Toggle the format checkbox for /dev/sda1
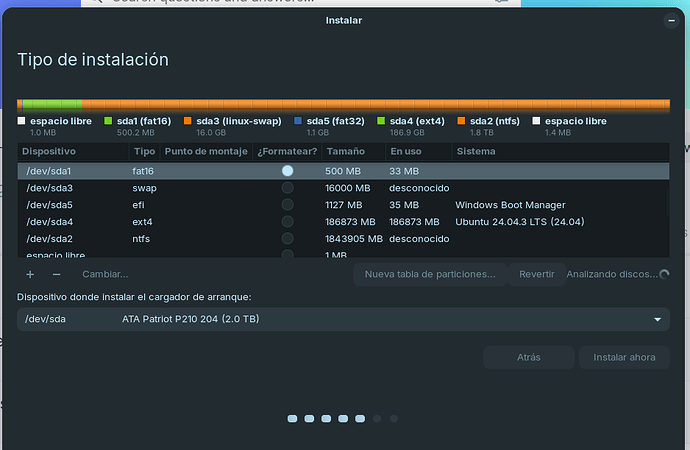The height and width of the screenshot is (450, 690). tap(287, 171)
